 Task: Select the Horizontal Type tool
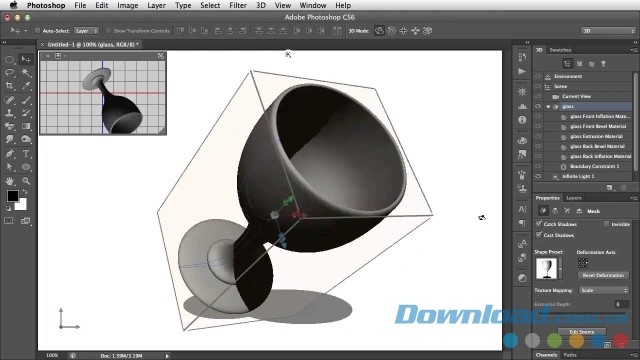(26, 153)
